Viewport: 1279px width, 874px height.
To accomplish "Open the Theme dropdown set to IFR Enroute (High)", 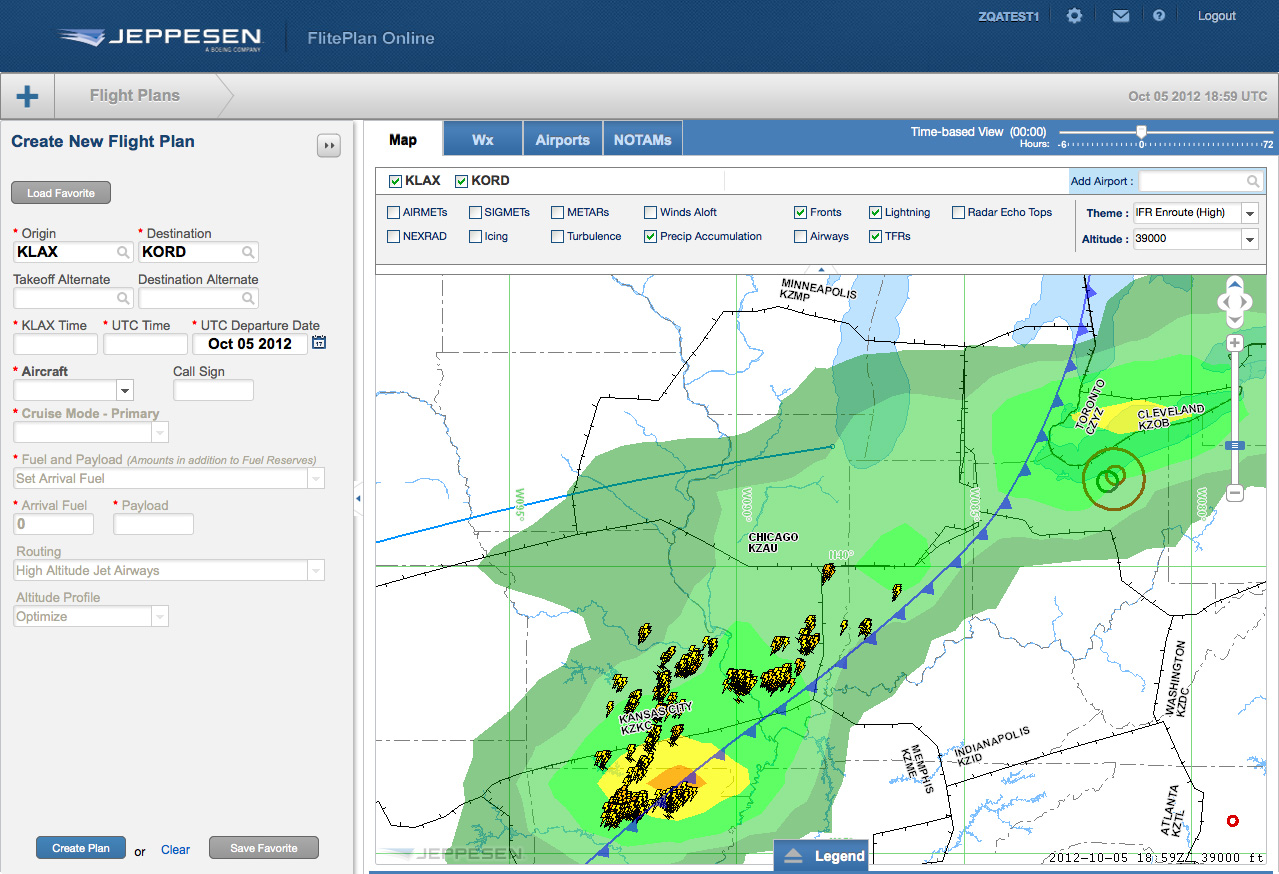I will [x=1249, y=213].
